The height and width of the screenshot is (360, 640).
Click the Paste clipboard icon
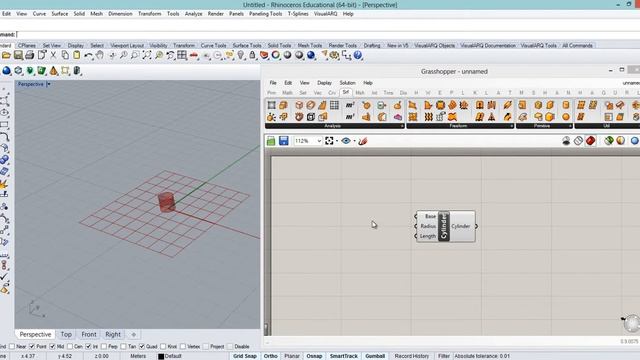76,55
